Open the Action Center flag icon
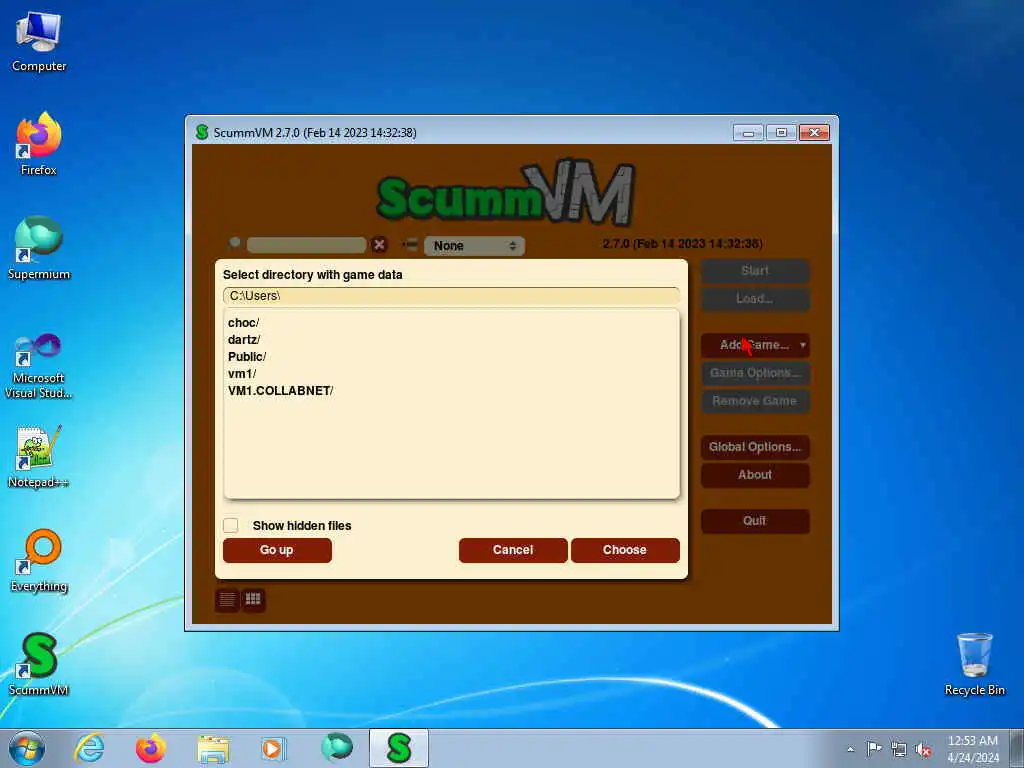 click(x=874, y=749)
